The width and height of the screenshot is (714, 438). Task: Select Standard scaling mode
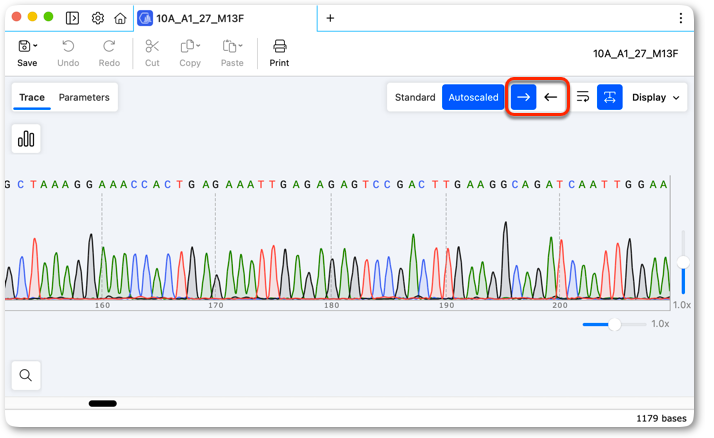click(x=415, y=97)
